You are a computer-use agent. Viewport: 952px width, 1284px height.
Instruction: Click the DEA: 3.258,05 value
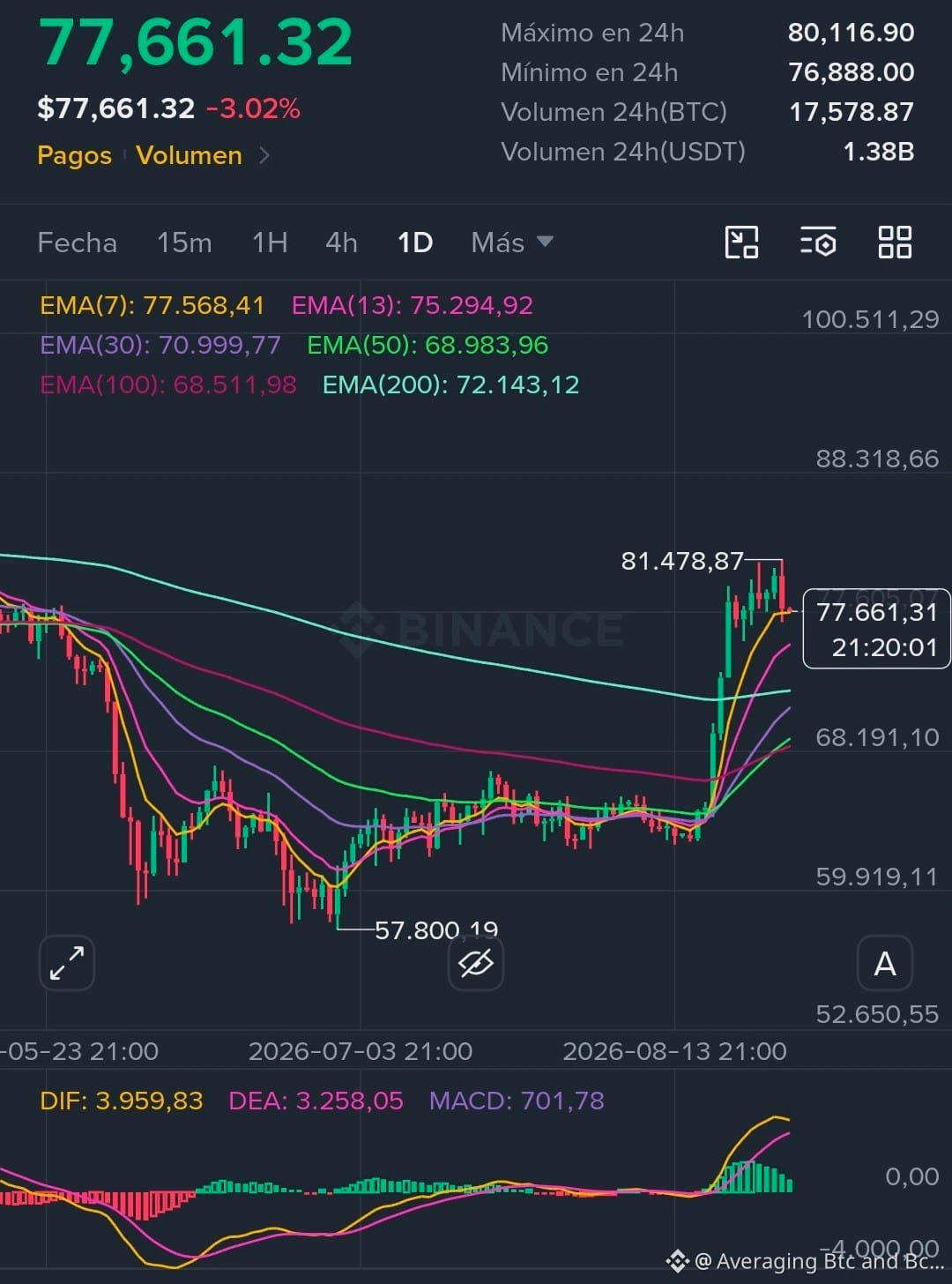(x=316, y=1101)
